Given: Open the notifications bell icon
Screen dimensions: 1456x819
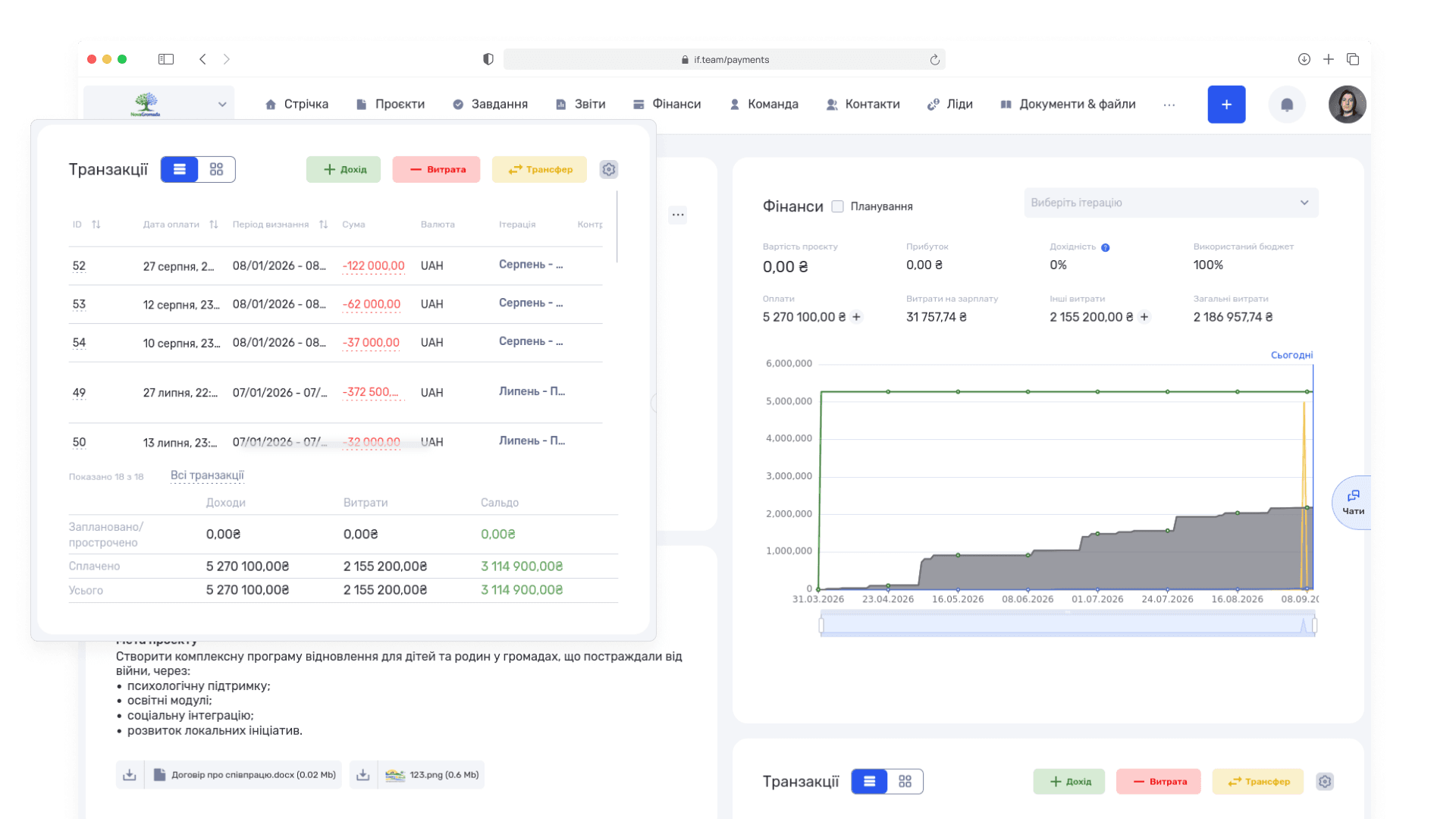Looking at the screenshot, I should [x=1287, y=105].
